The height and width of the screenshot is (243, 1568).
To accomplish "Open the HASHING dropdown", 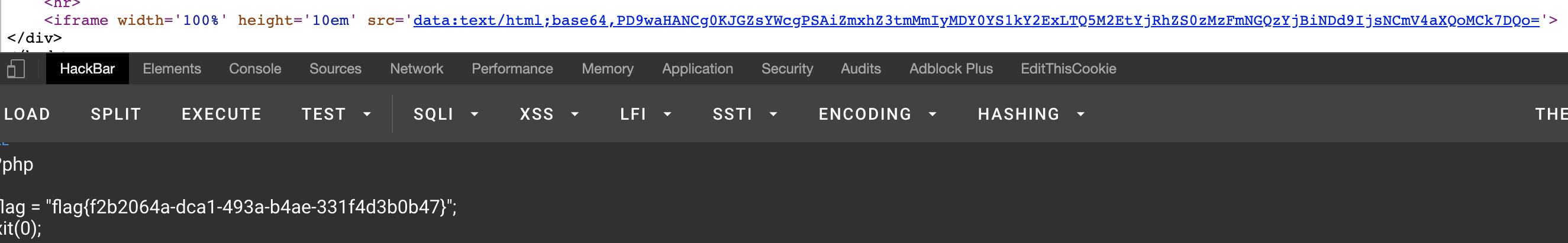I will point(1031,114).
